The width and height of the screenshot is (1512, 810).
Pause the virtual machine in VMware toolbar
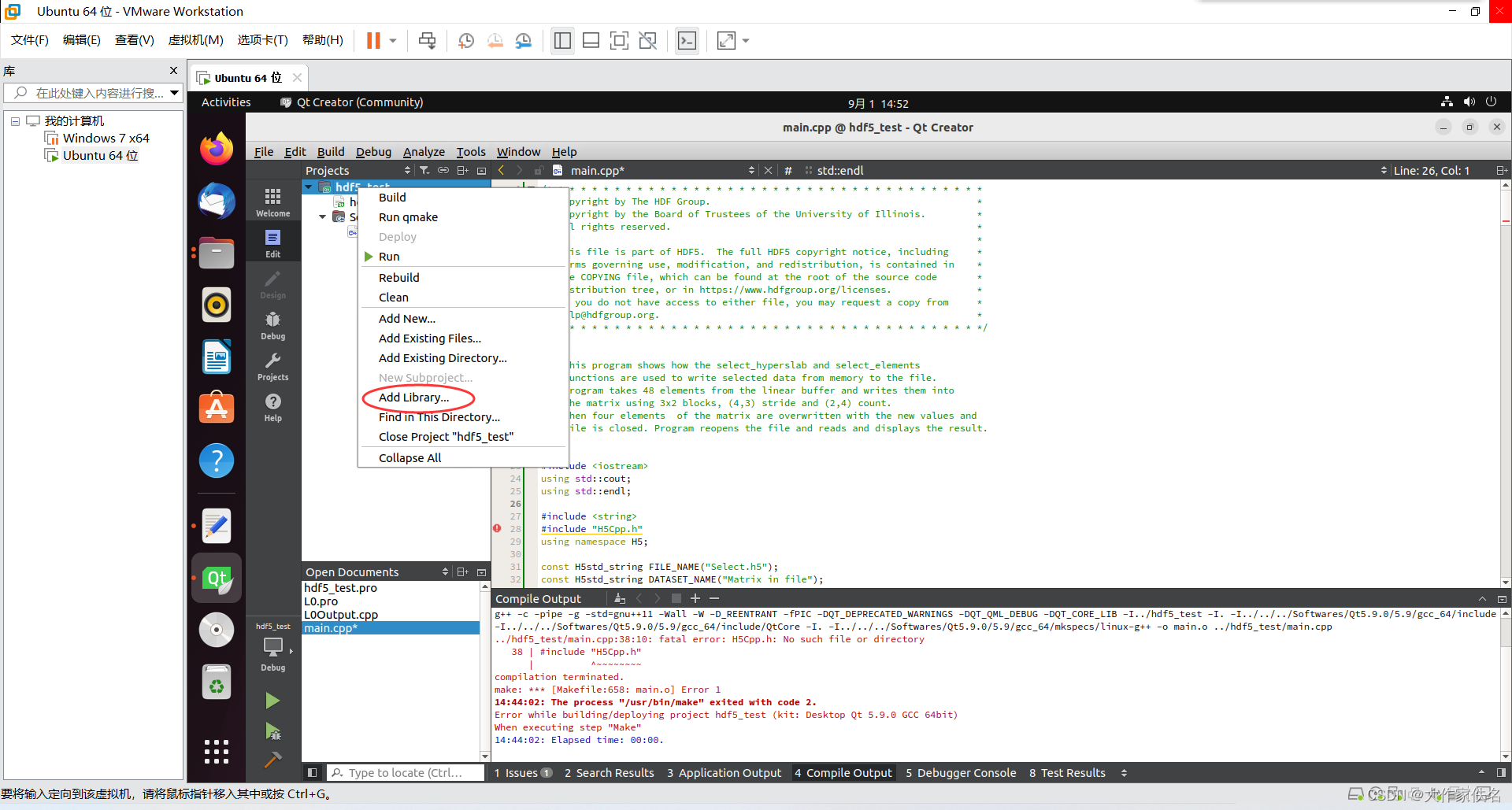pos(374,40)
